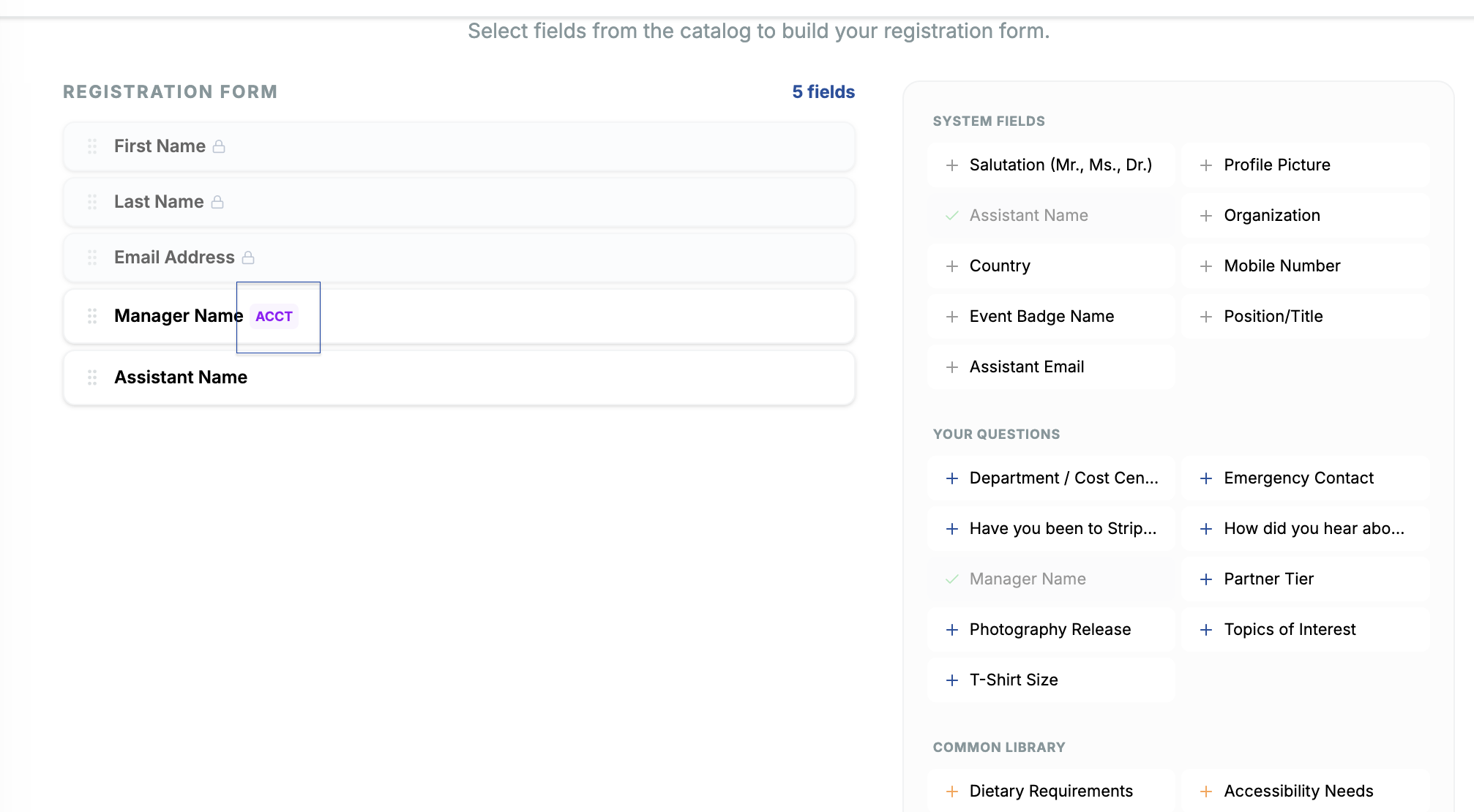The width and height of the screenshot is (1474, 812).
Task: Click the checkmark on catalog Manager Name
Action: pyautogui.click(x=952, y=579)
